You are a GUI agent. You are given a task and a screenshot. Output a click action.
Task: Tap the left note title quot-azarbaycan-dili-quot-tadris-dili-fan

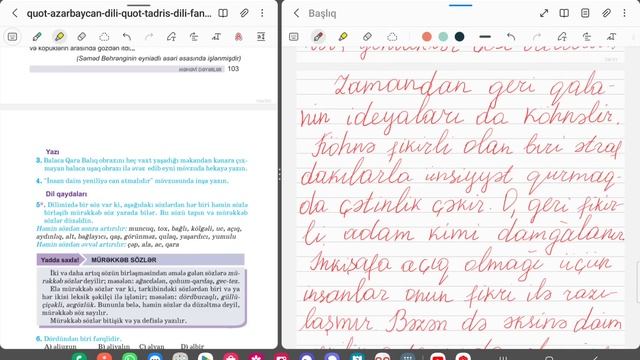click(x=119, y=13)
